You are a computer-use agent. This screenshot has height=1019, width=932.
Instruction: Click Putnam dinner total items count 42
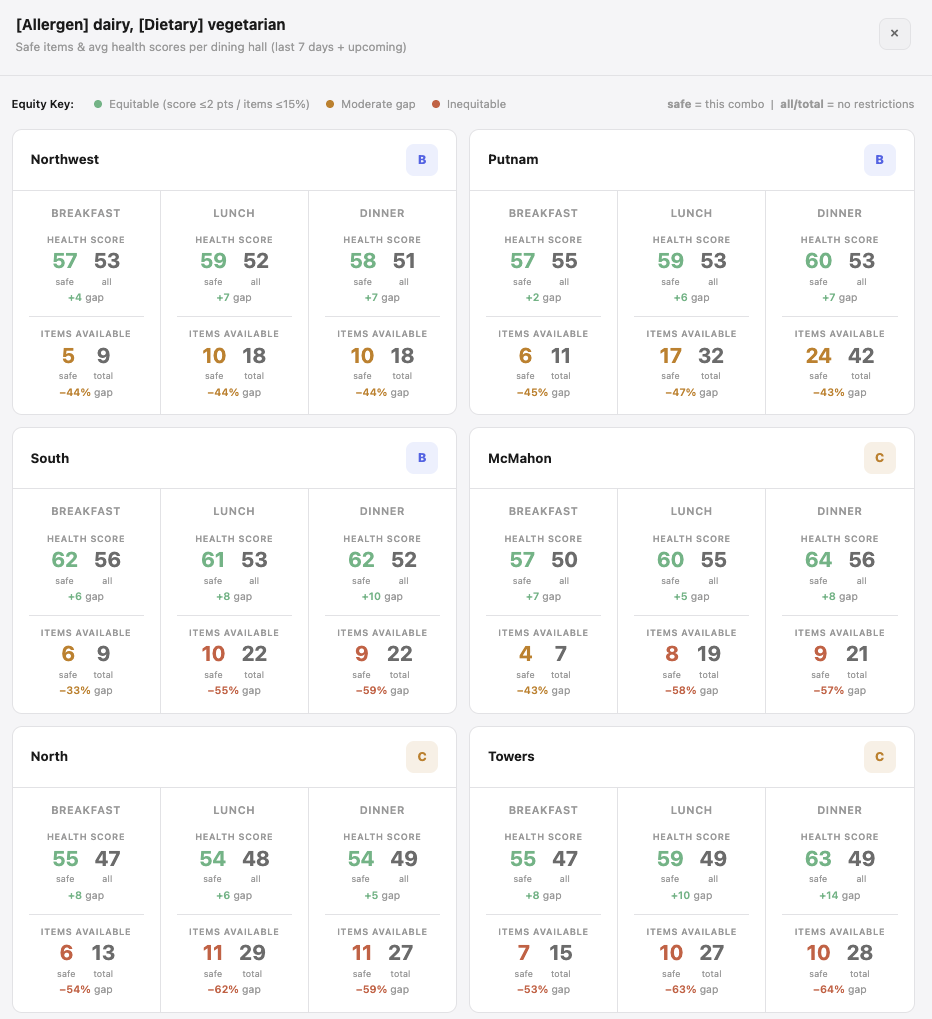[x=861, y=355]
